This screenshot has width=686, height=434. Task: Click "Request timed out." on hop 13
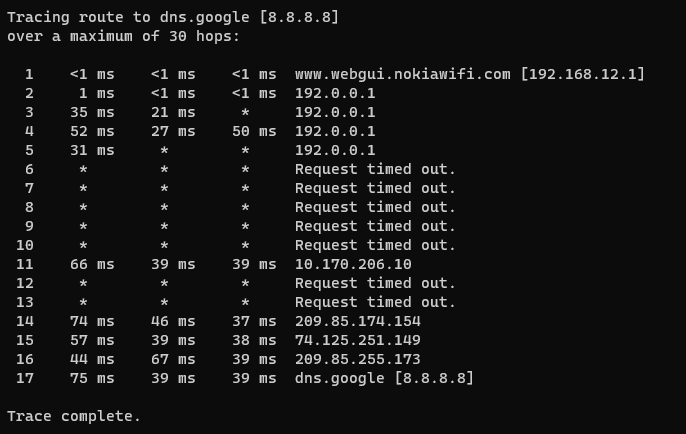375,302
